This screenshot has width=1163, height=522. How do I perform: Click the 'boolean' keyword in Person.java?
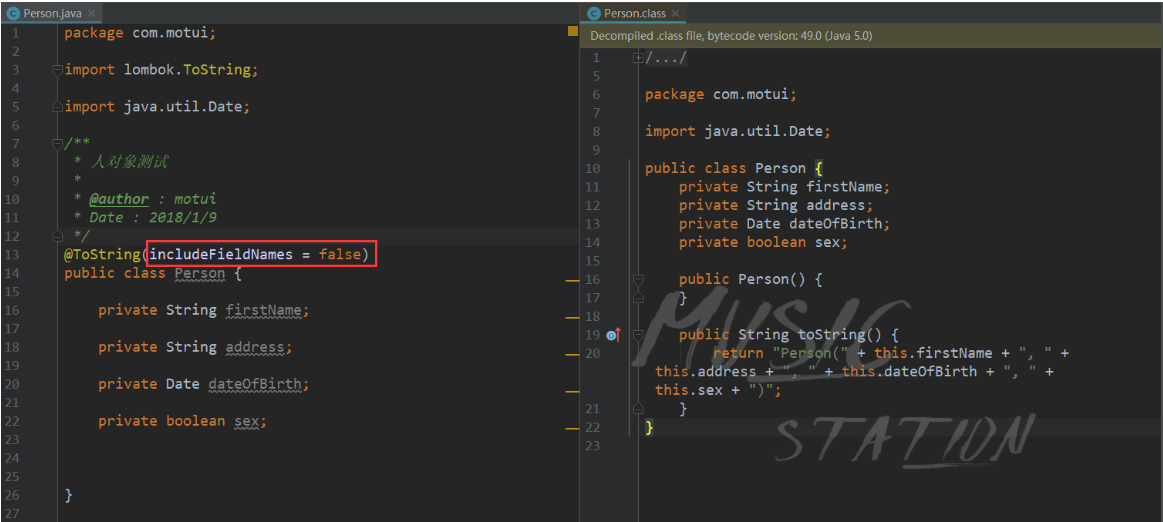coord(195,421)
